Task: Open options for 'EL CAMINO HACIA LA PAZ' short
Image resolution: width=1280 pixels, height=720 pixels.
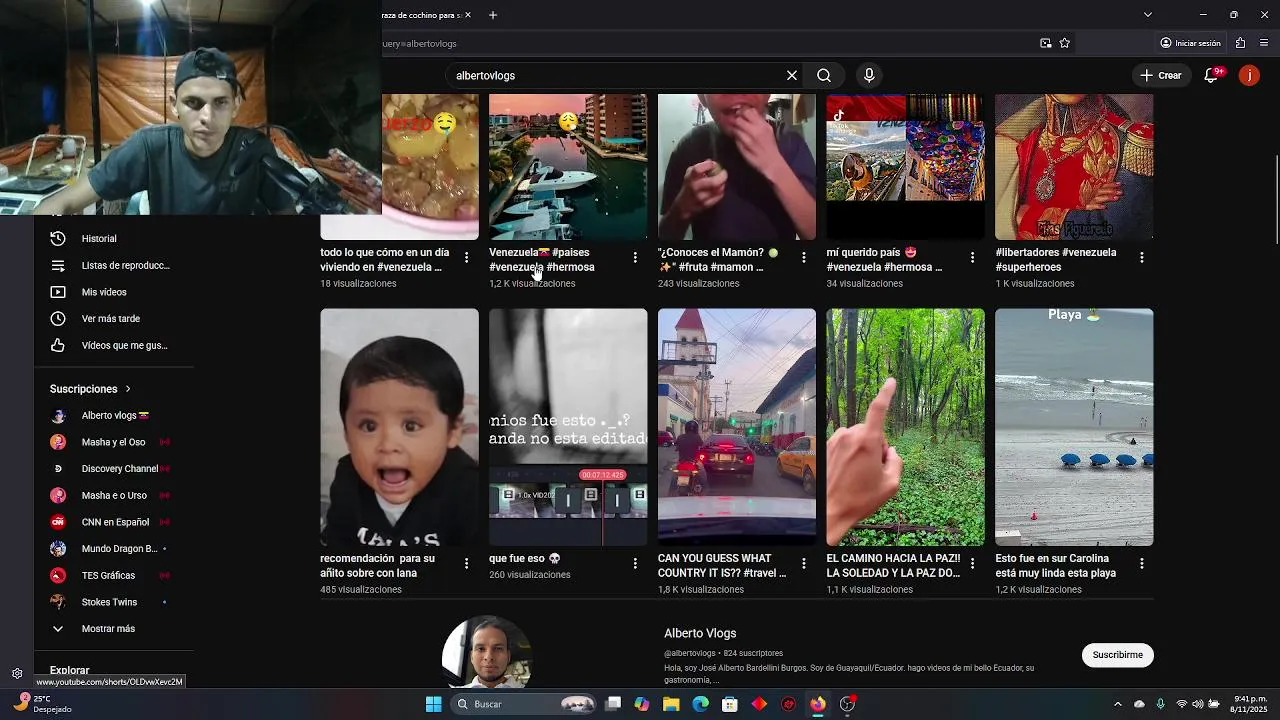Action: click(972, 564)
